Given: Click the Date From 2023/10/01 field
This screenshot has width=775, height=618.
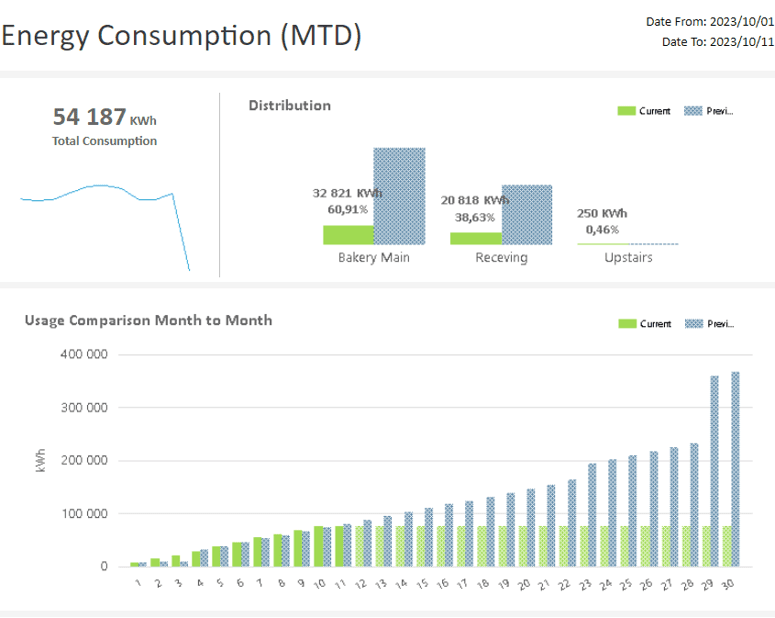Looking at the screenshot, I should coord(710,22).
